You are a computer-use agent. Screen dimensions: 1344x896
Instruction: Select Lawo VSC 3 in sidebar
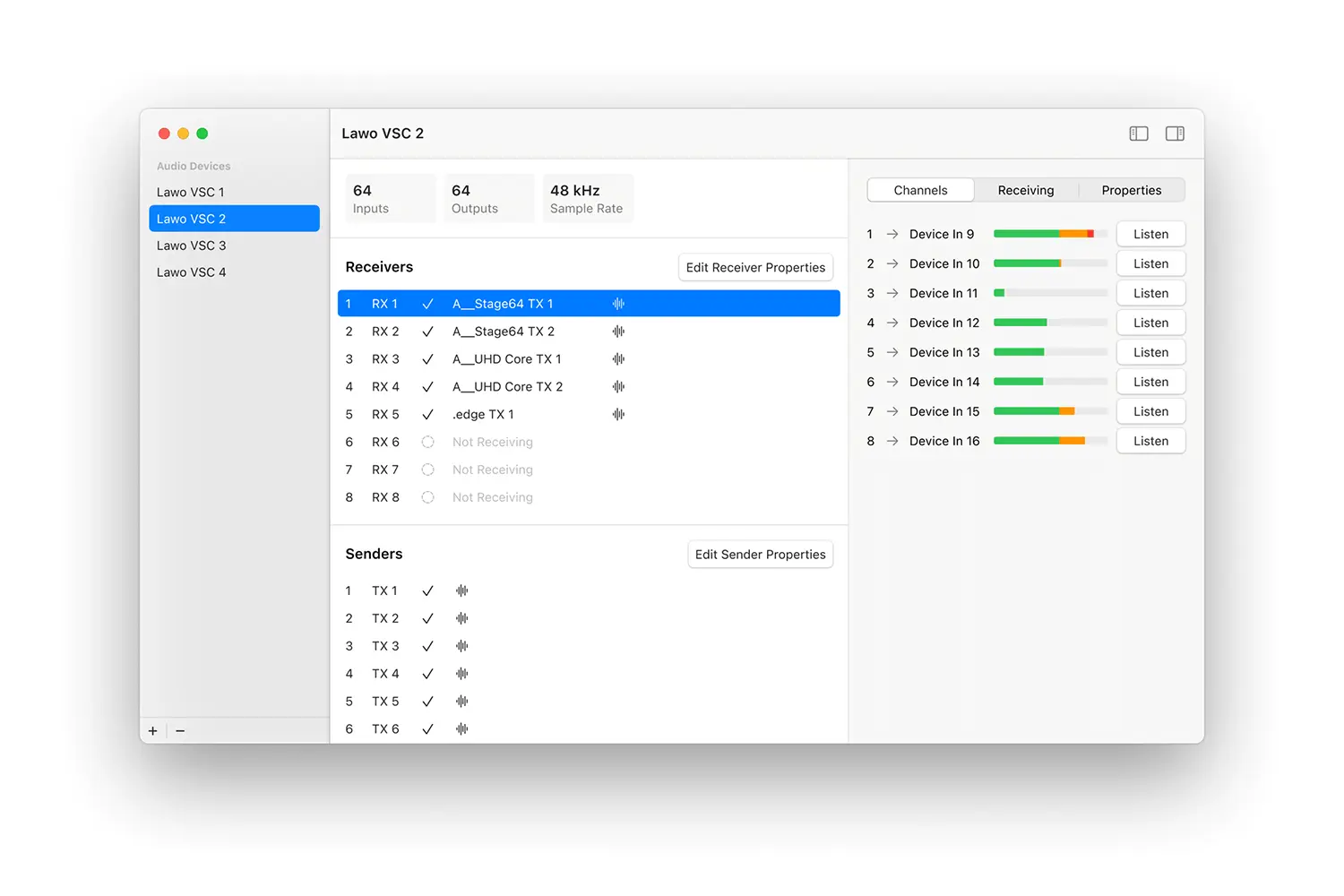[234, 246]
